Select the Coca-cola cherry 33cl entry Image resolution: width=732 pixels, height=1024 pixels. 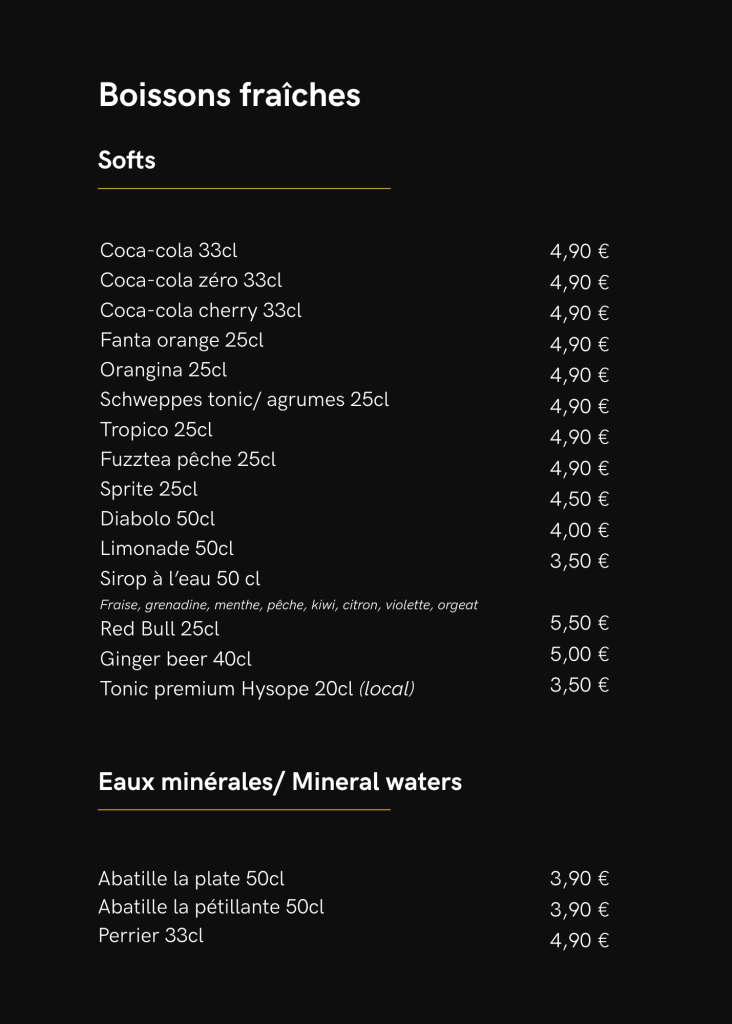200,310
